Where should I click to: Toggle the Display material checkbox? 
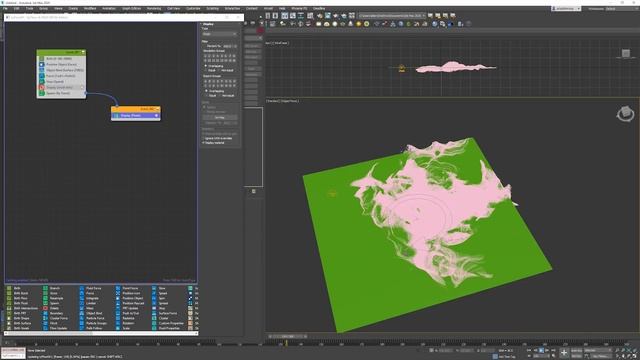(x=214, y=143)
